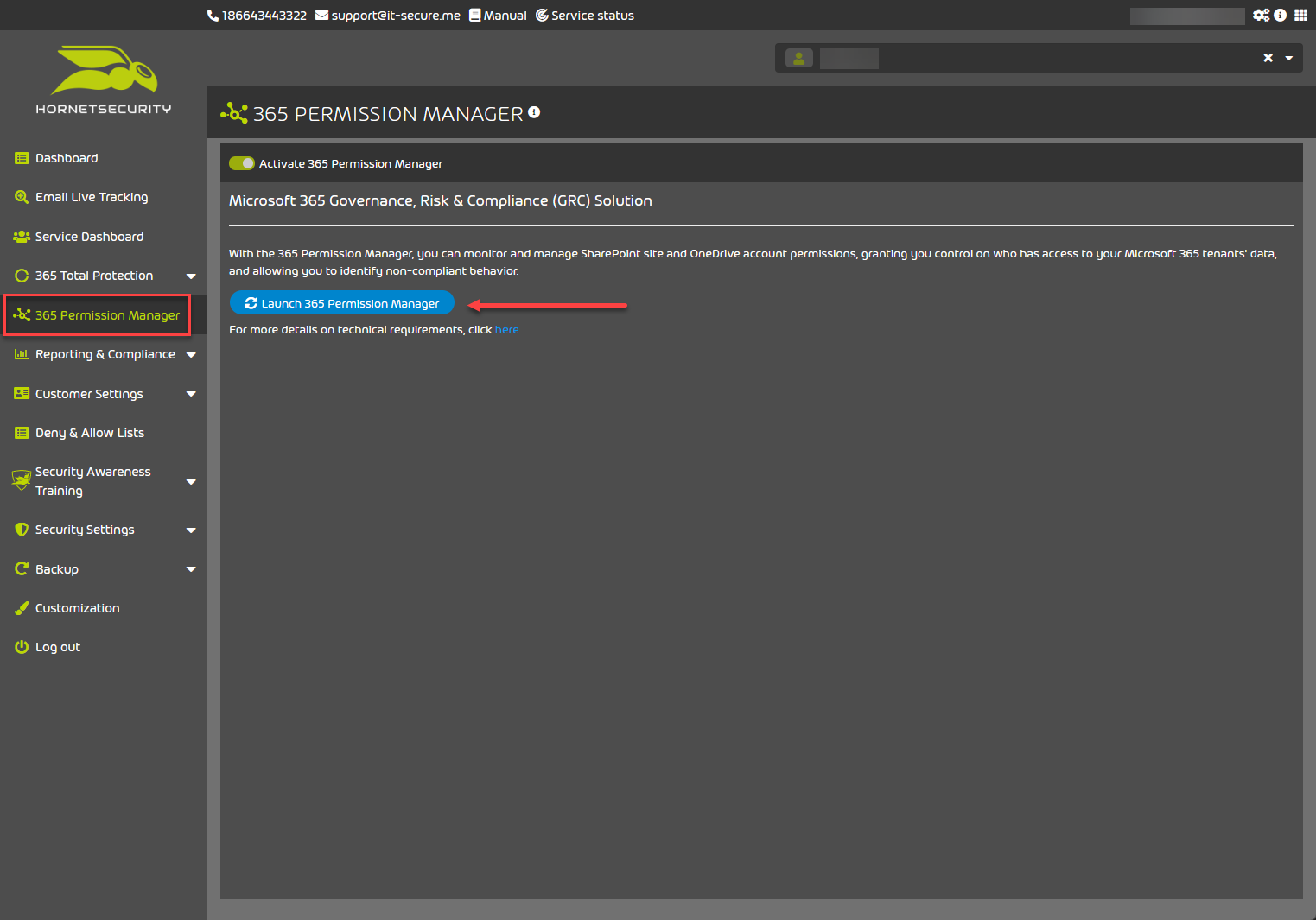Click the 365 Permission Manager sidebar label

pos(108,315)
